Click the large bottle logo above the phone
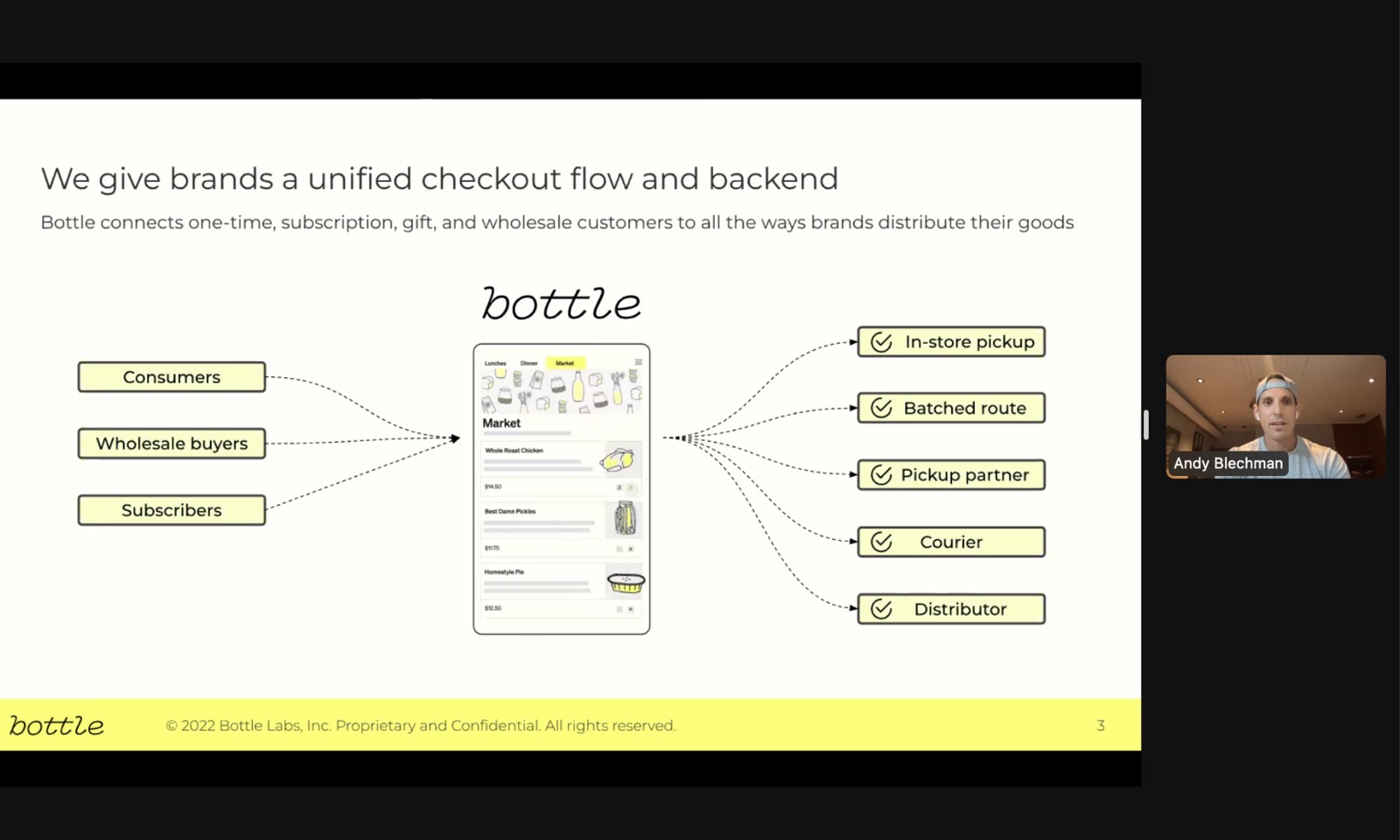 click(561, 304)
